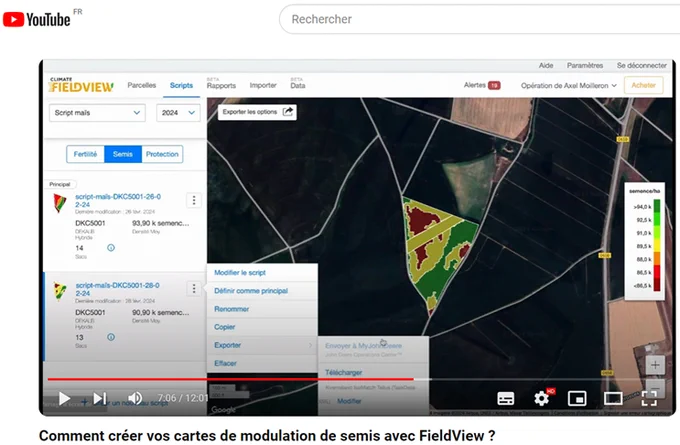
Task: Zoom in on the map with plus
Action: pos(655,365)
